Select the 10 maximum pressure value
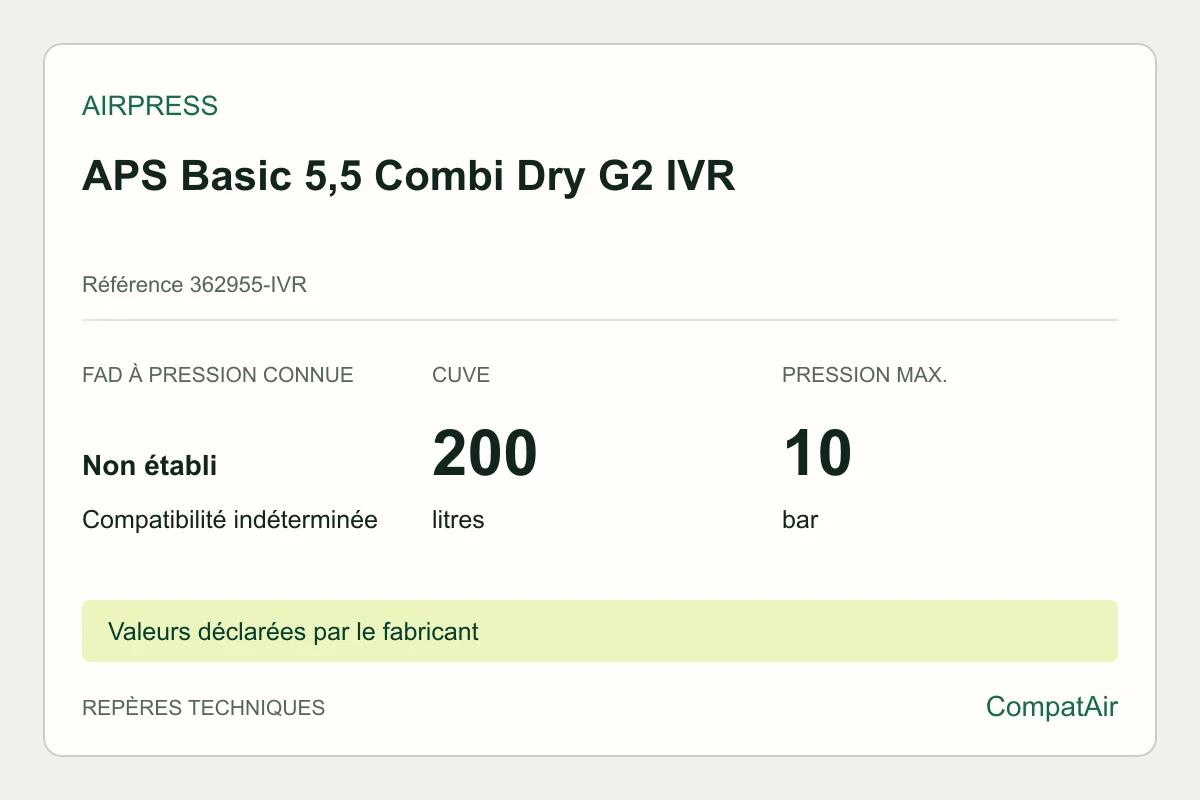Viewport: 1200px width, 800px height. tap(817, 453)
